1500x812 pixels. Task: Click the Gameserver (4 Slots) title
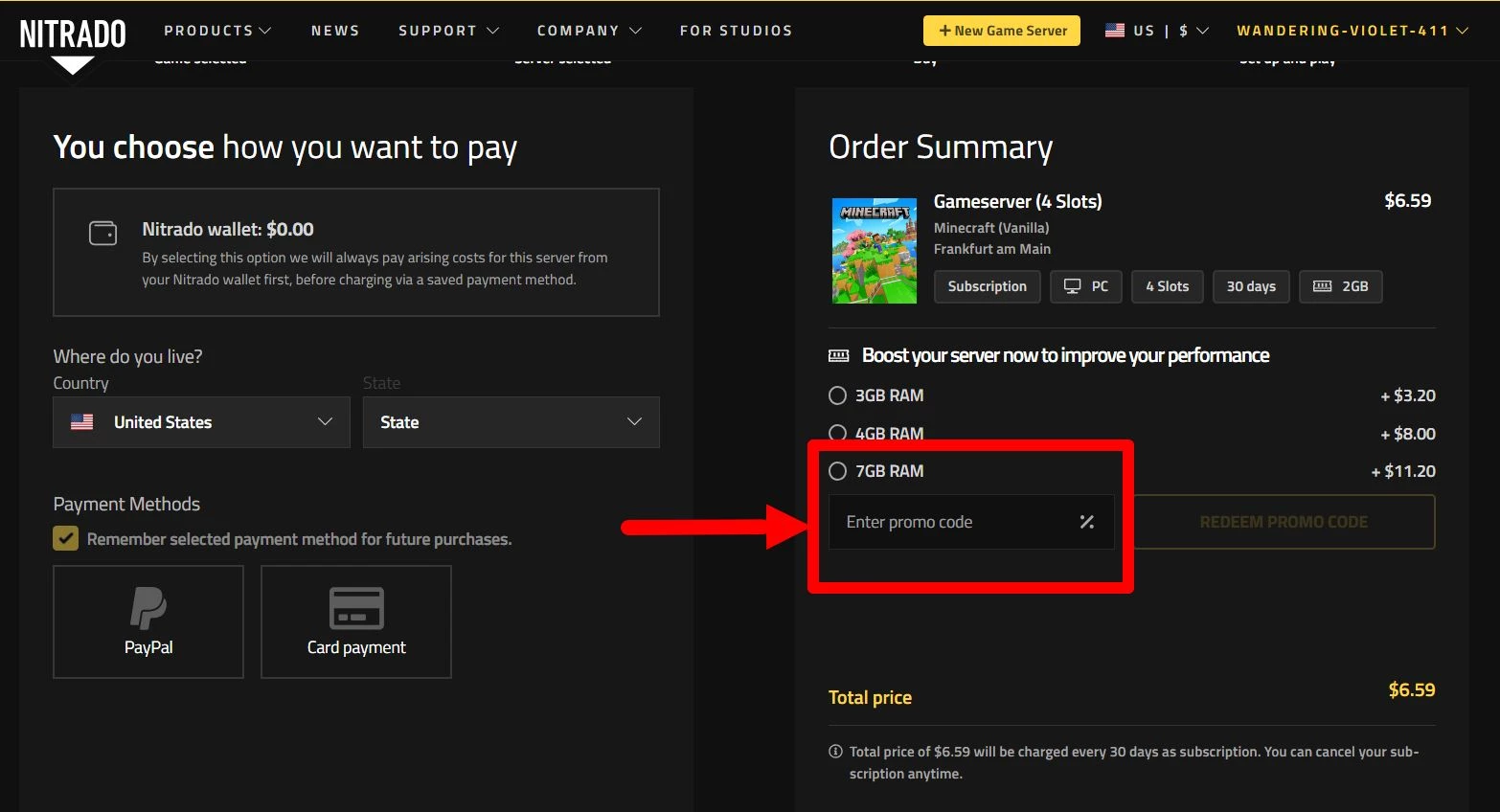[x=1018, y=201]
